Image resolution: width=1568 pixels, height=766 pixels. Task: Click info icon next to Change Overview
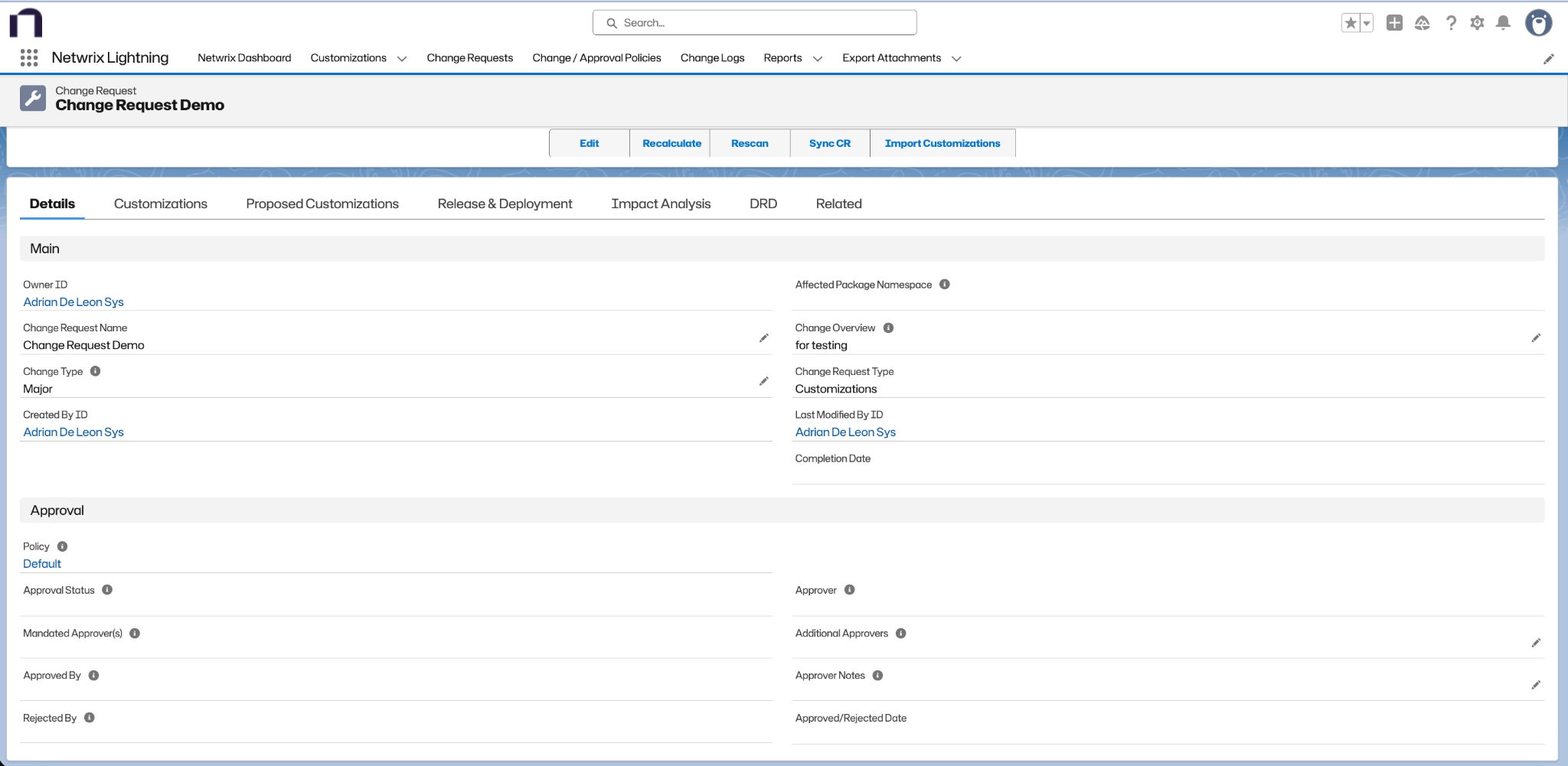(x=888, y=328)
